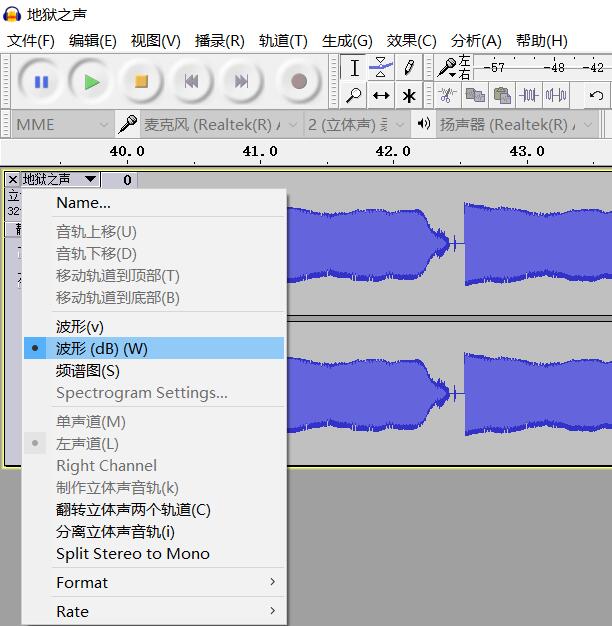612x626 pixels.
Task: Open the 效果(C) menu
Action: (411, 41)
